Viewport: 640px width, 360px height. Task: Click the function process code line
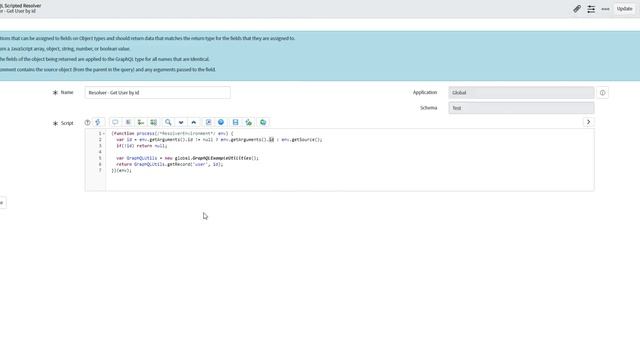click(172, 133)
